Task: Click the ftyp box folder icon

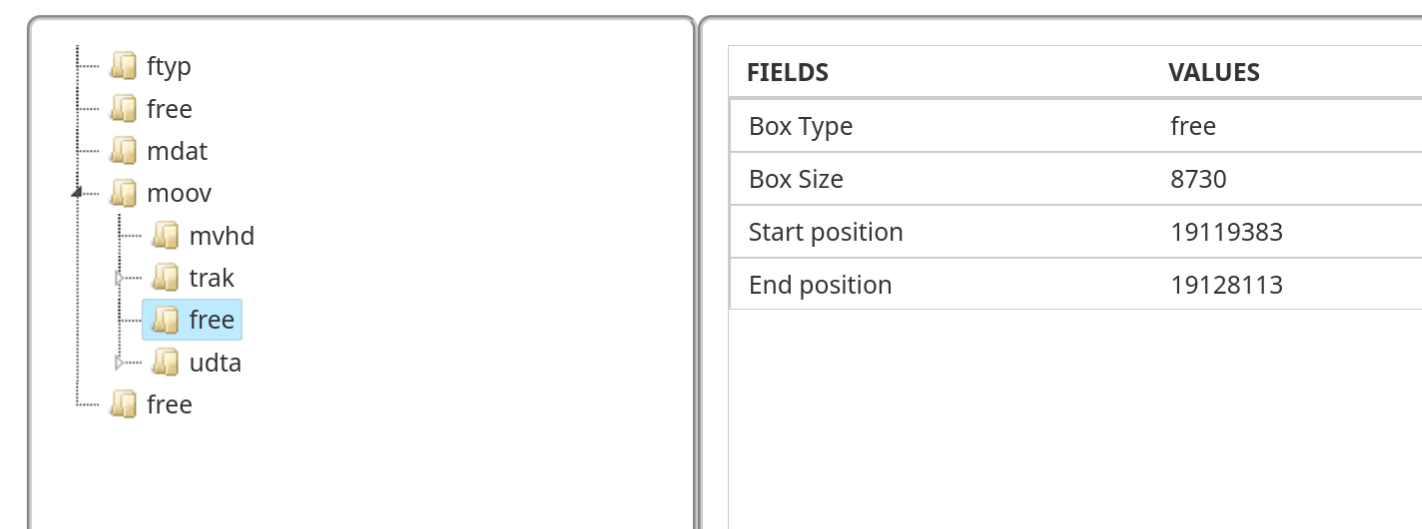Action: [123, 67]
